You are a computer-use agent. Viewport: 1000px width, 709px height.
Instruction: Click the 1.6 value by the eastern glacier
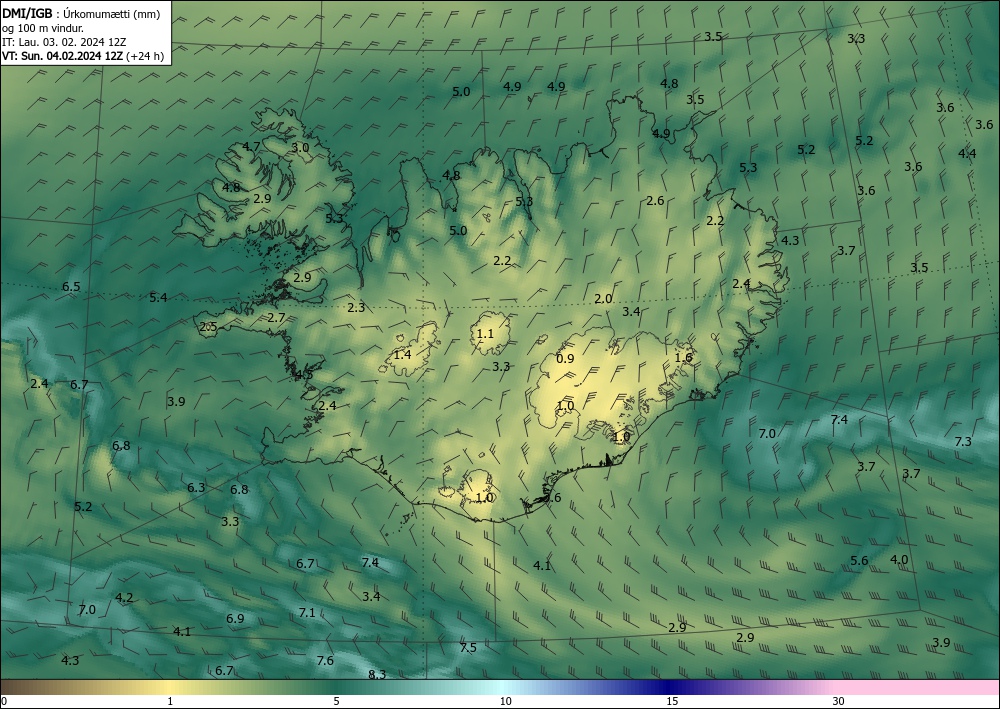684,357
